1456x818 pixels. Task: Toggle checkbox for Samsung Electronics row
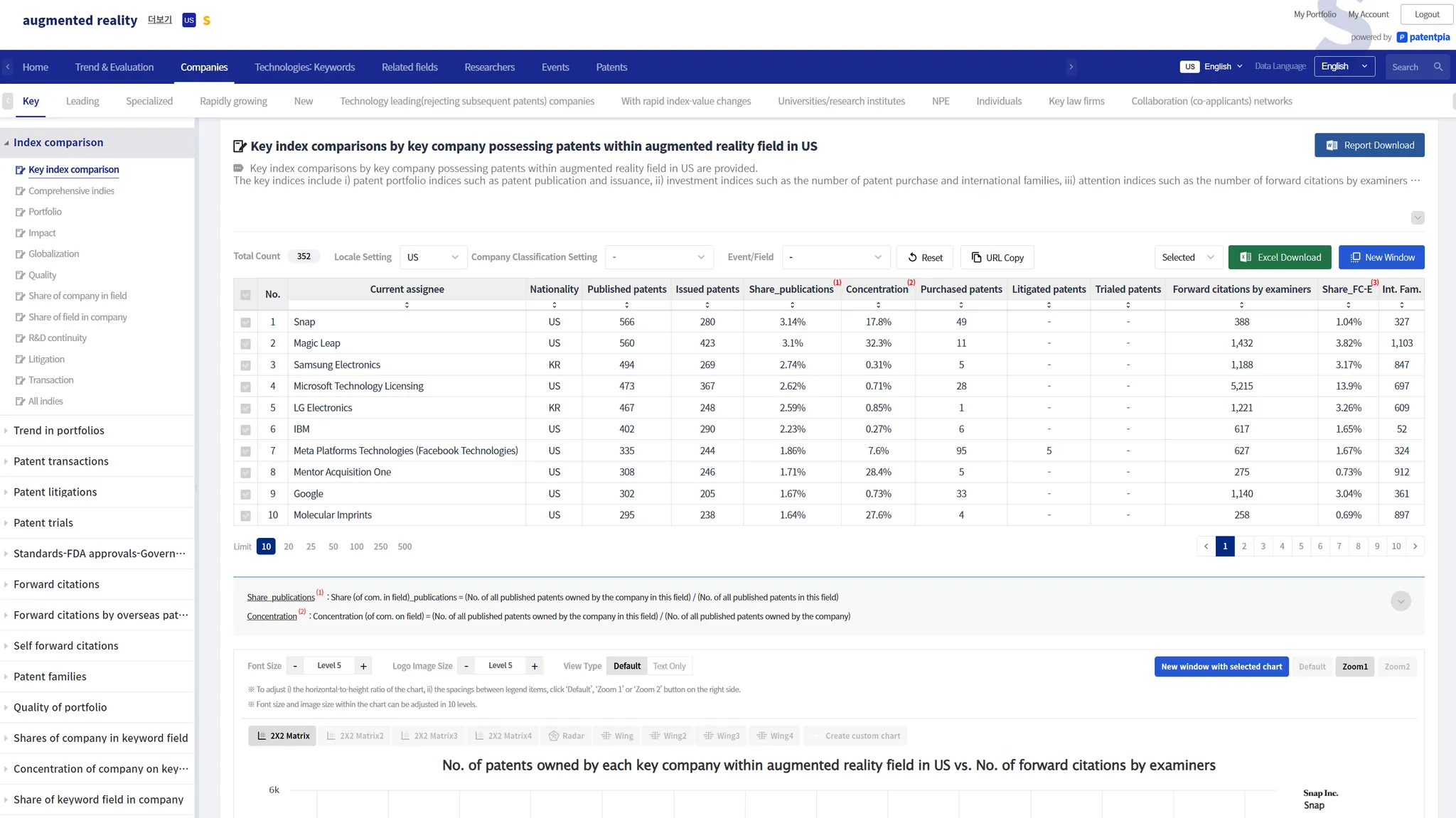tap(245, 365)
